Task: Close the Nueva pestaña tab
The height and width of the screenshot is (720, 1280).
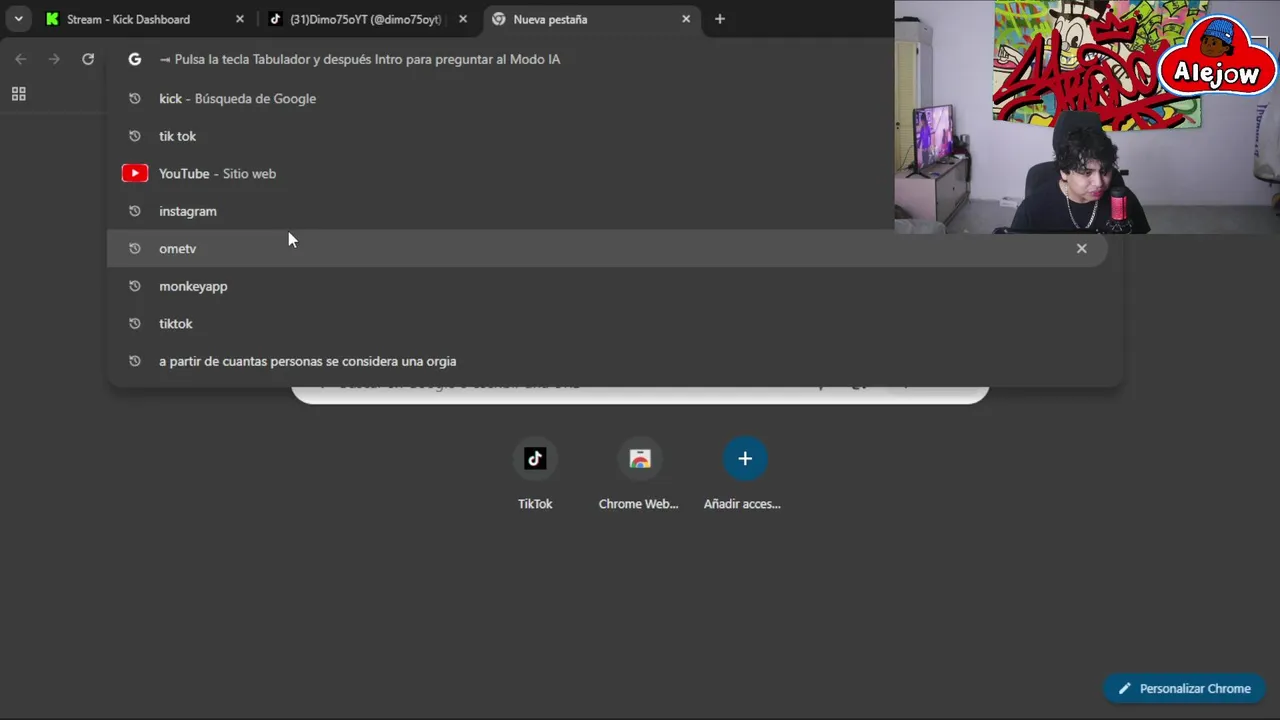Action: pyautogui.click(x=686, y=19)
